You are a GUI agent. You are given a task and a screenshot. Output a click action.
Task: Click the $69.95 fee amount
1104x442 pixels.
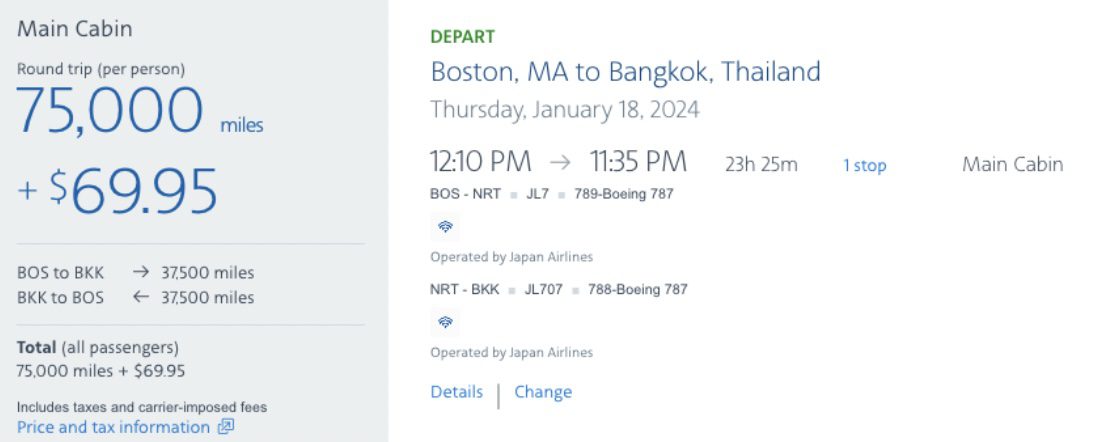pos(118,191)
